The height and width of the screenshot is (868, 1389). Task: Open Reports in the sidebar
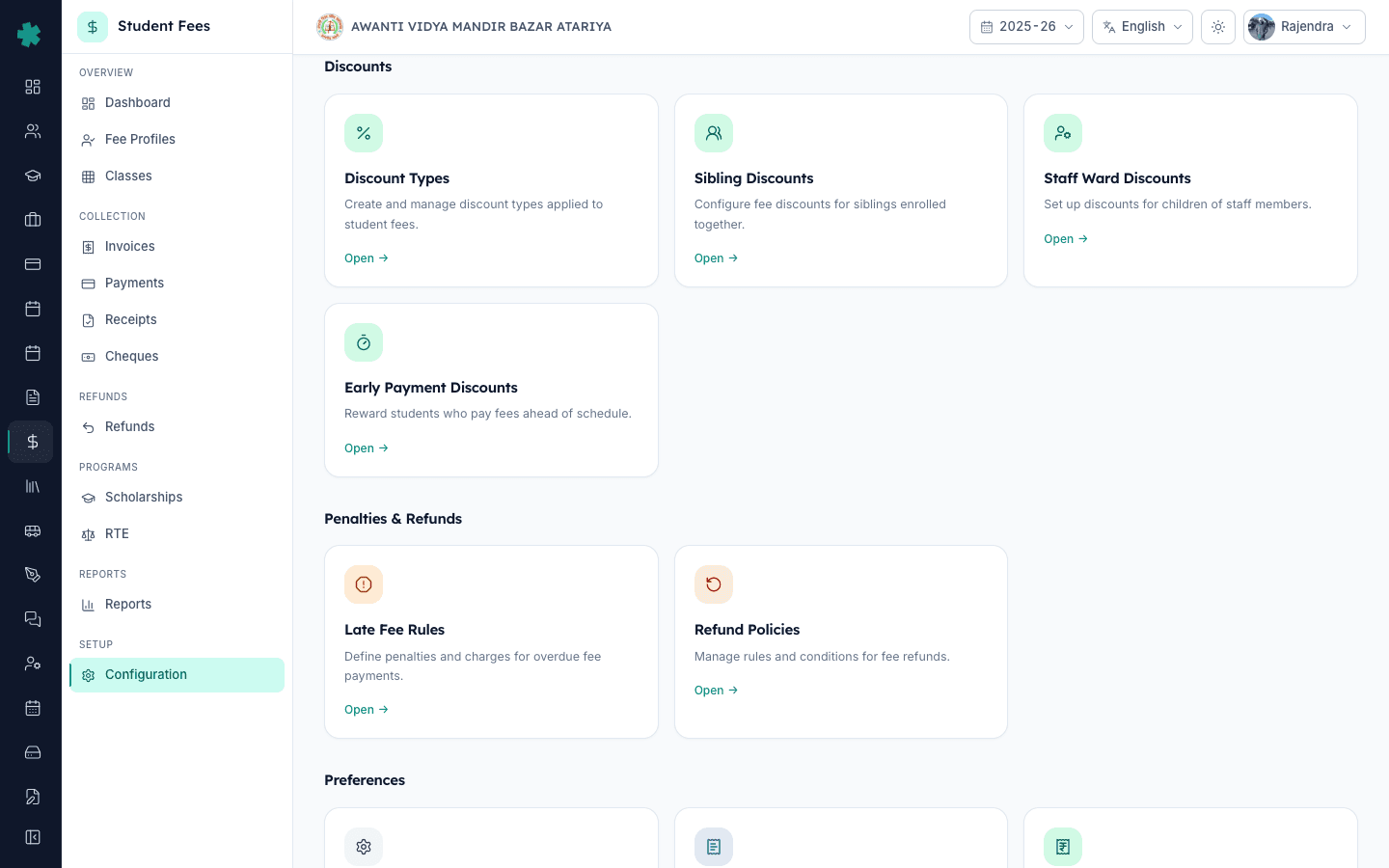coord(177,605)
